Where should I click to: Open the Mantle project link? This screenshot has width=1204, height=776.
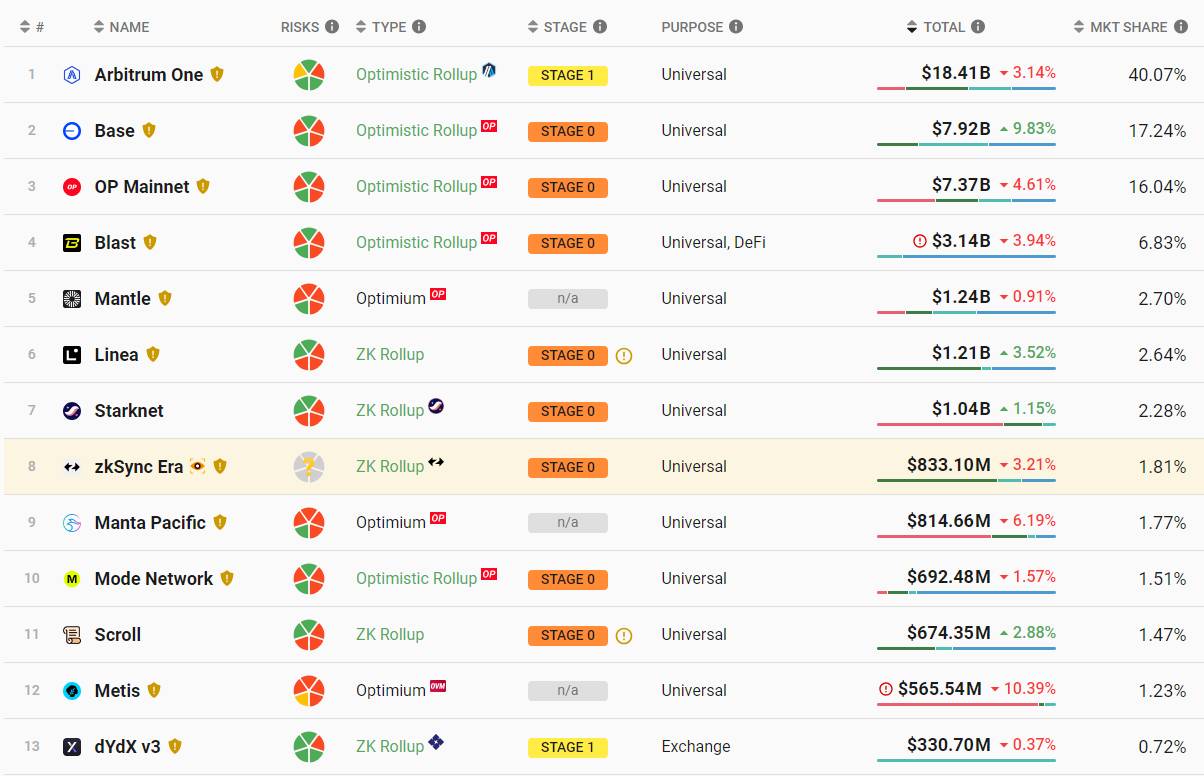point(123,299)
